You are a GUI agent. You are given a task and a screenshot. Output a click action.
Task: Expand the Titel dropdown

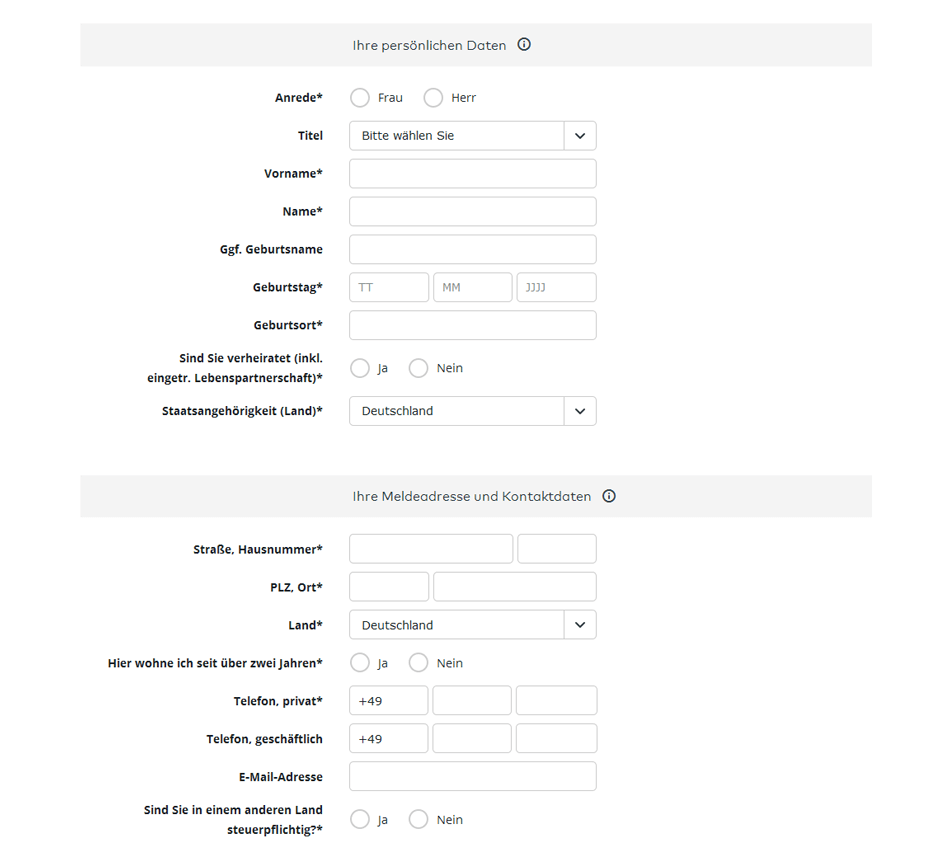(473, 136)
